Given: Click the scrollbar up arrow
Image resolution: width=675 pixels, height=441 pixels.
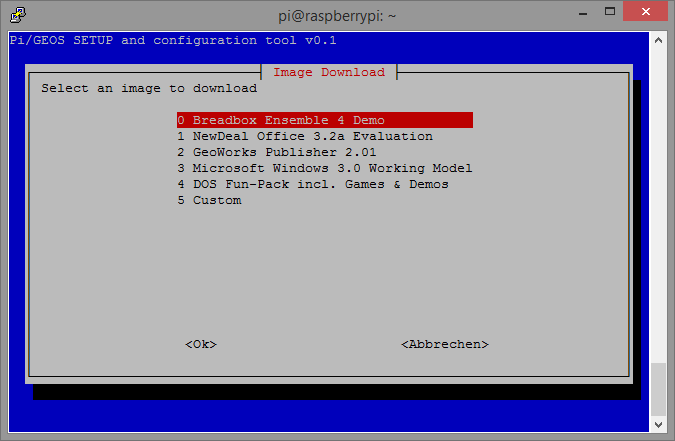Looking at the screenshot, I should pyautogui.click(x=658, y=40).
